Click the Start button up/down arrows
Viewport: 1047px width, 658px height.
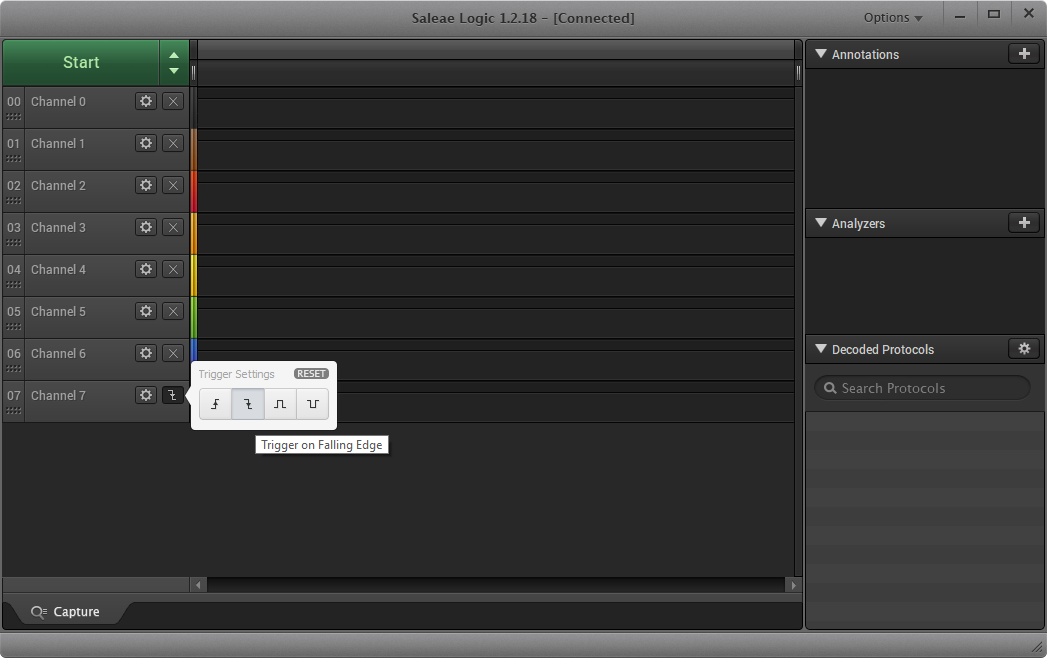pos(174,63)
